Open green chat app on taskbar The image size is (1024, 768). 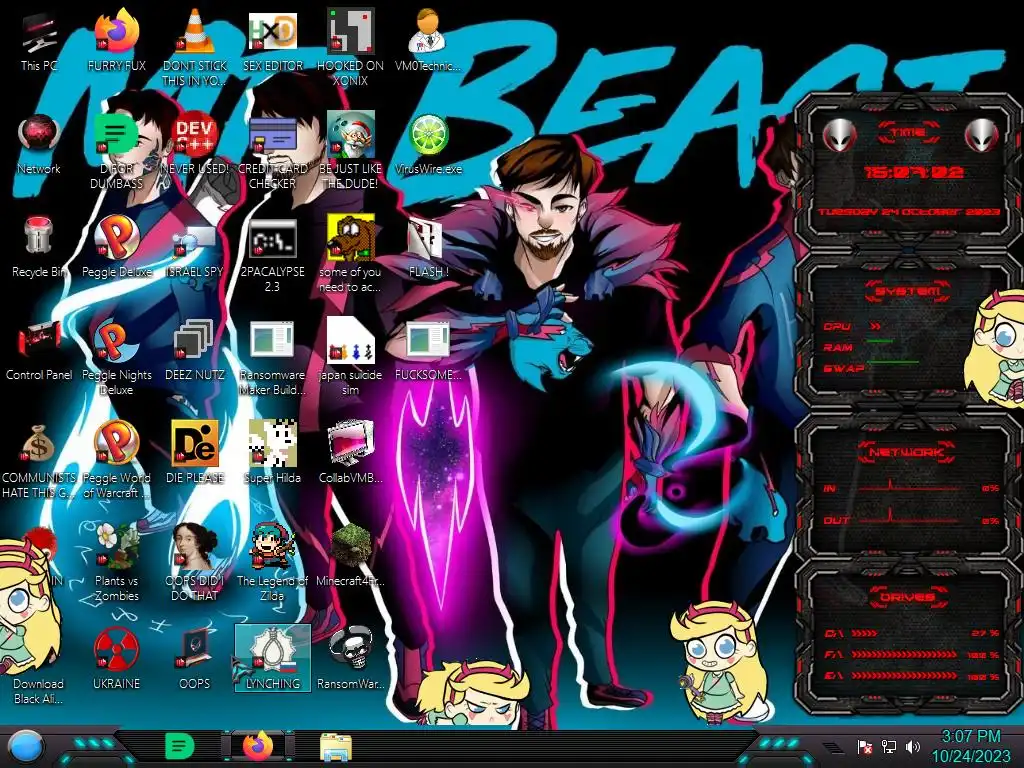(x=180, y=746)
